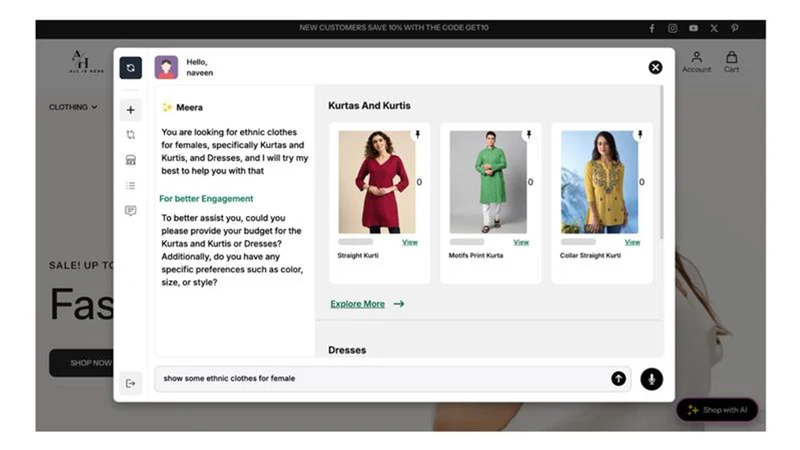
Task: View the Straight Kurti product
Action: (410, 242)
